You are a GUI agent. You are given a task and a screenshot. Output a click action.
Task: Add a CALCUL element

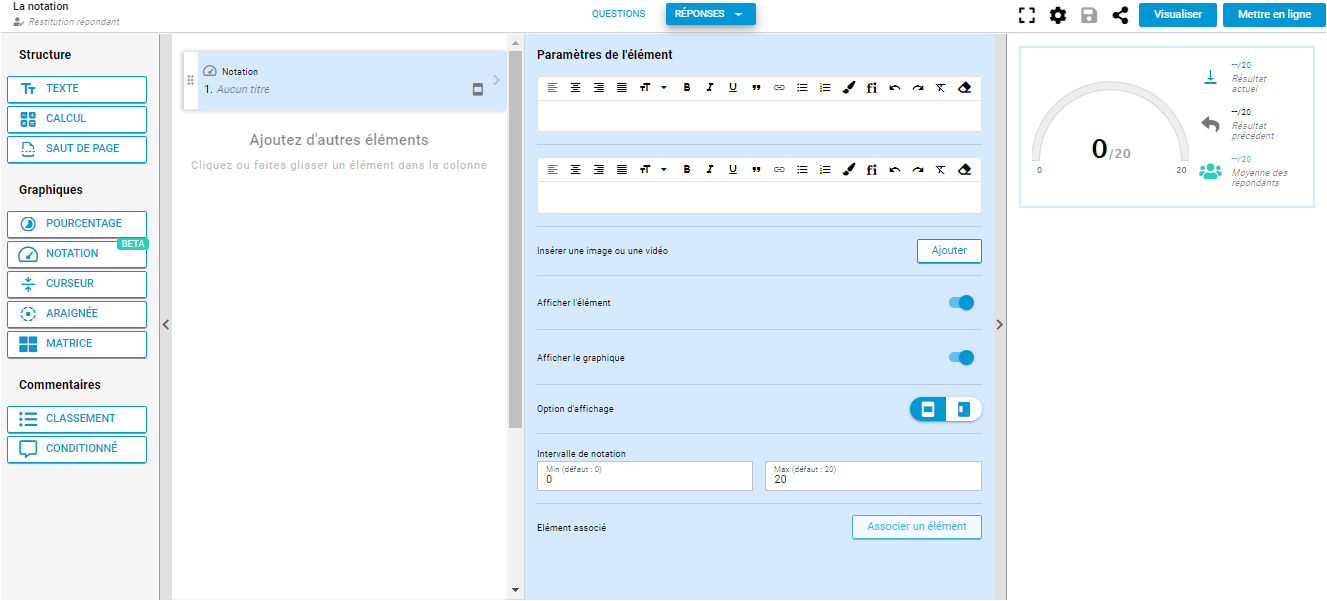point(77,119)
